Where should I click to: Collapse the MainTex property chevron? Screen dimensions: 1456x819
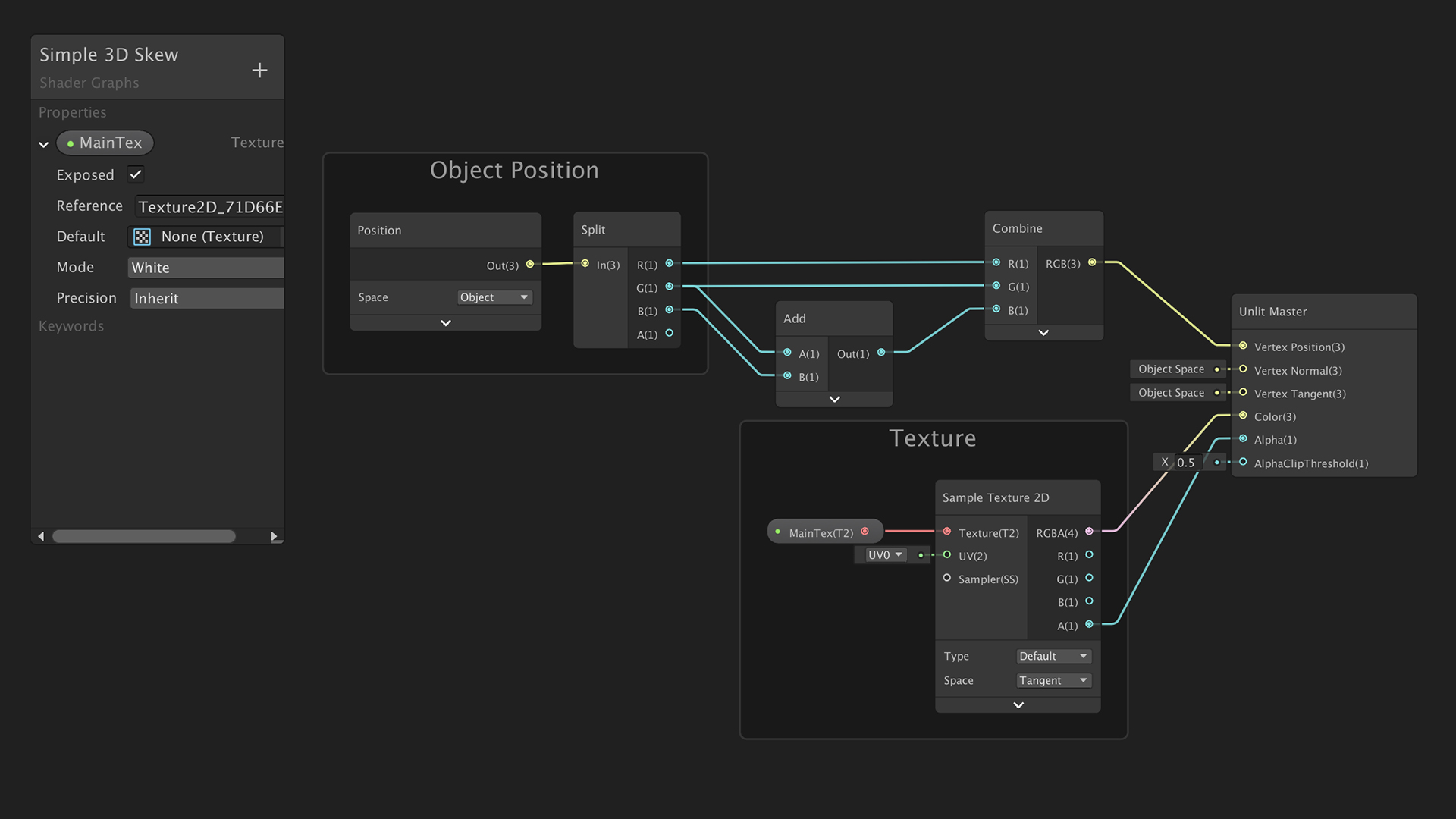pyautogui.click(x=44, y=144)
